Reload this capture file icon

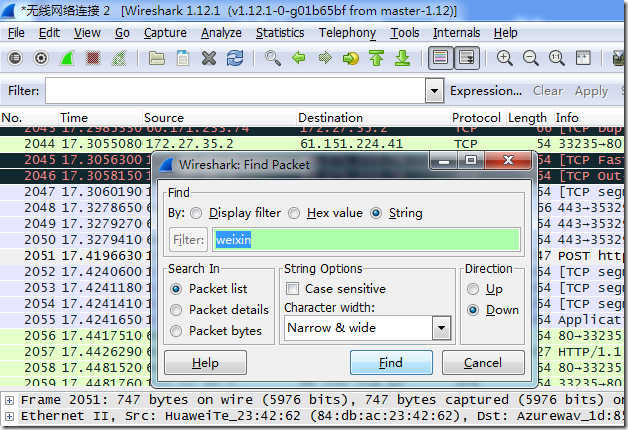235,58
